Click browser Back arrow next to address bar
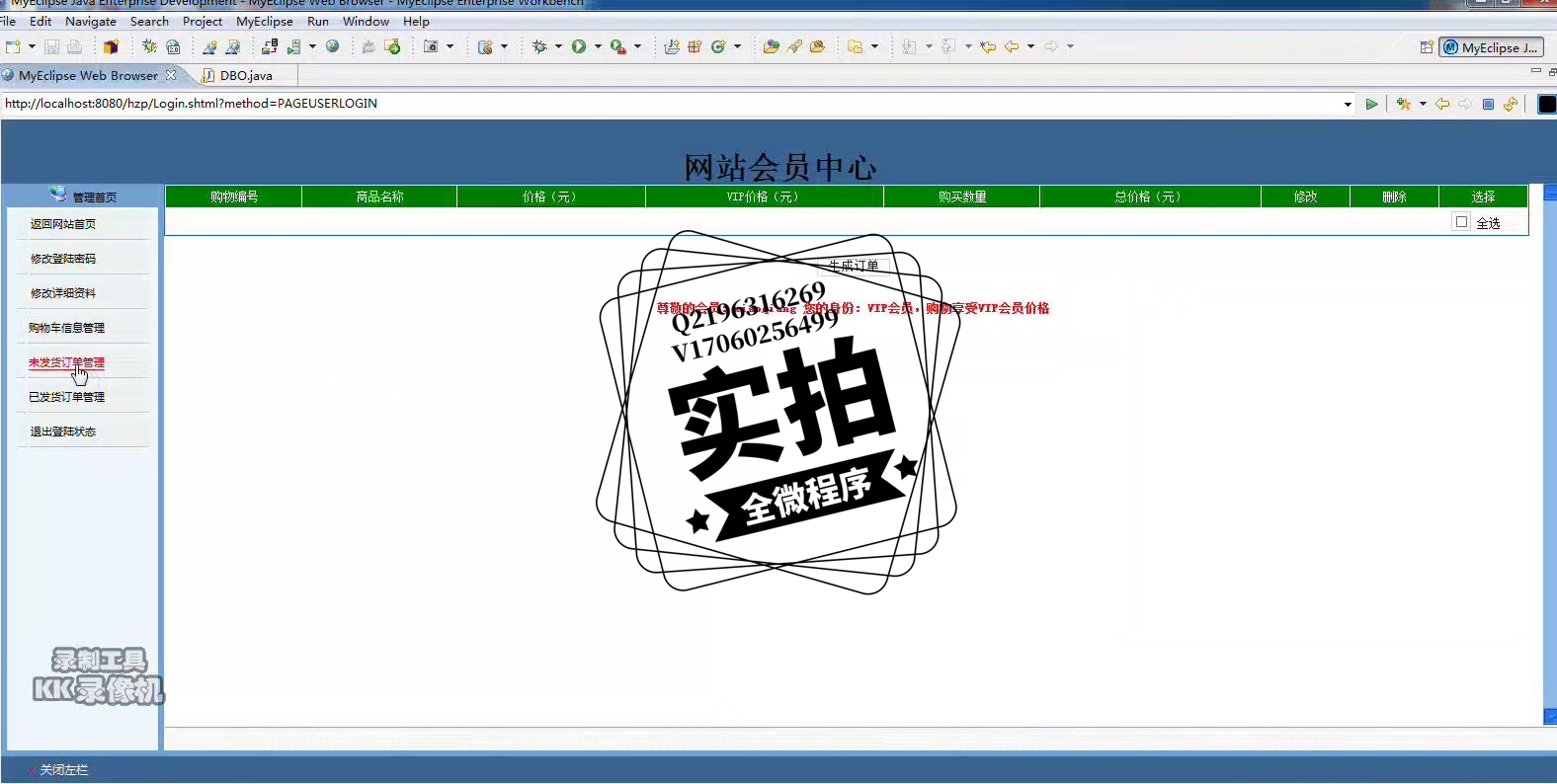Image resolution: width=1557 pixels, height=784 pixels. 1442,104
